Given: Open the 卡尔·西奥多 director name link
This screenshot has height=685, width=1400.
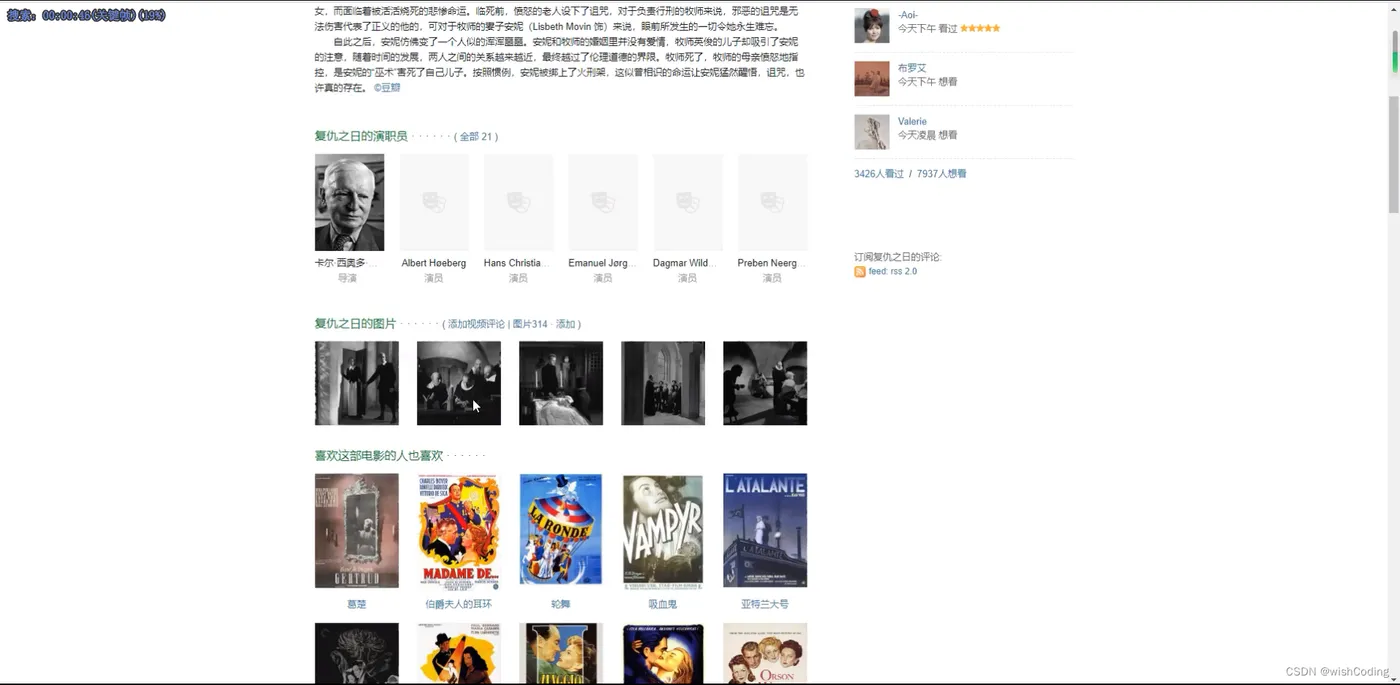Looking at the screenshot, I should 346,263.
